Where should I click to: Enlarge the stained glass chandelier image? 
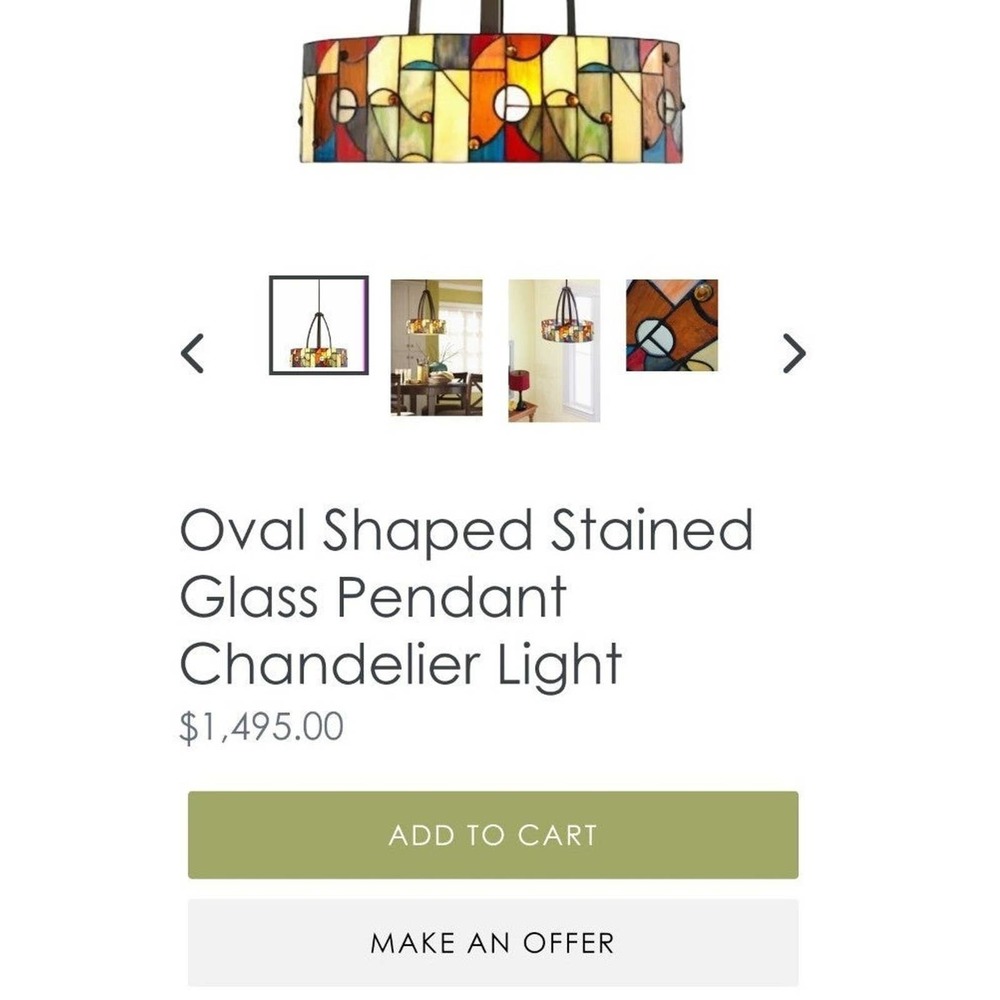click(x=490, y=90)
